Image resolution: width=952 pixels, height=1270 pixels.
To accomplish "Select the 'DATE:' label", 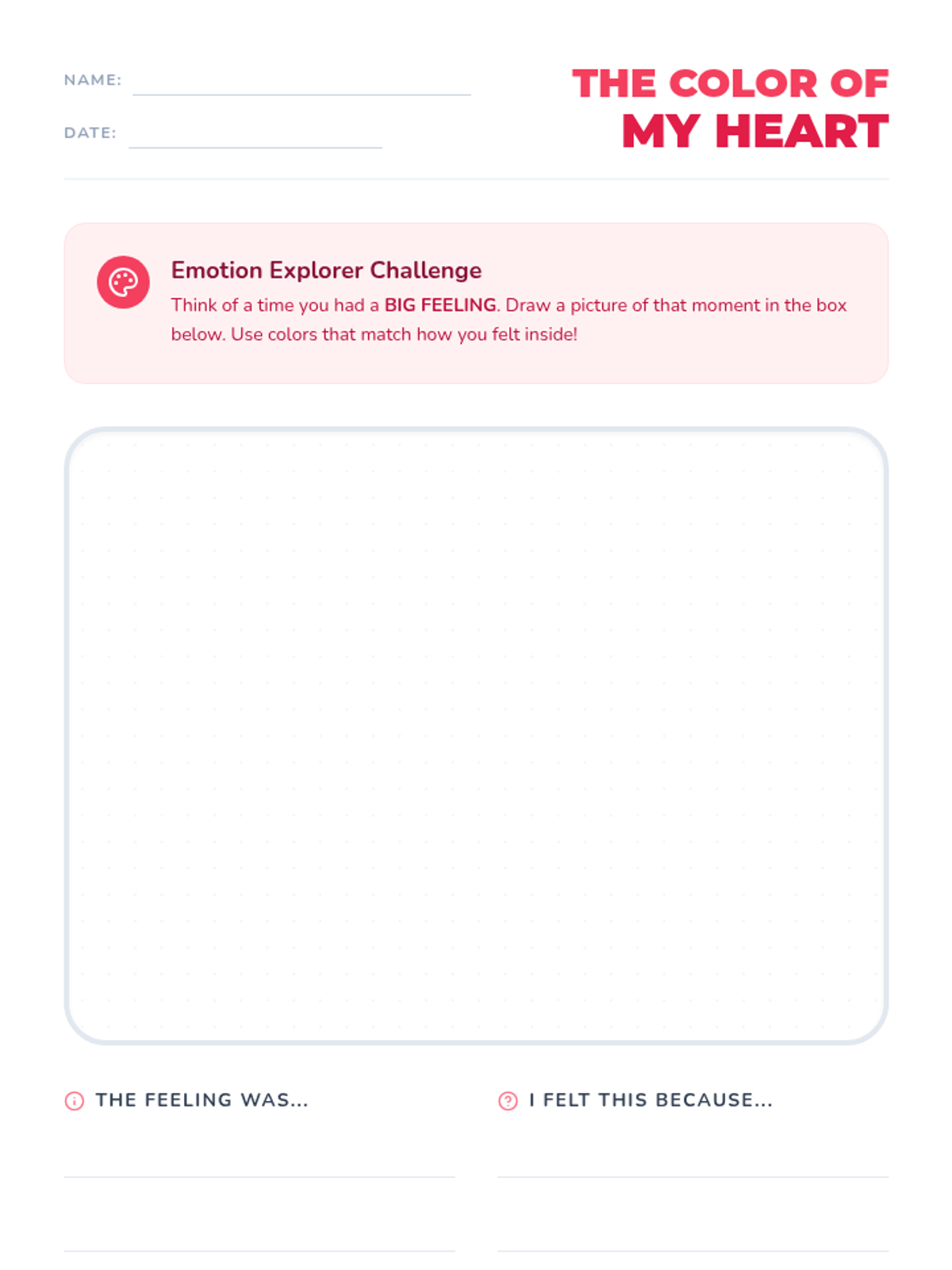I will [x=90, y=133].
